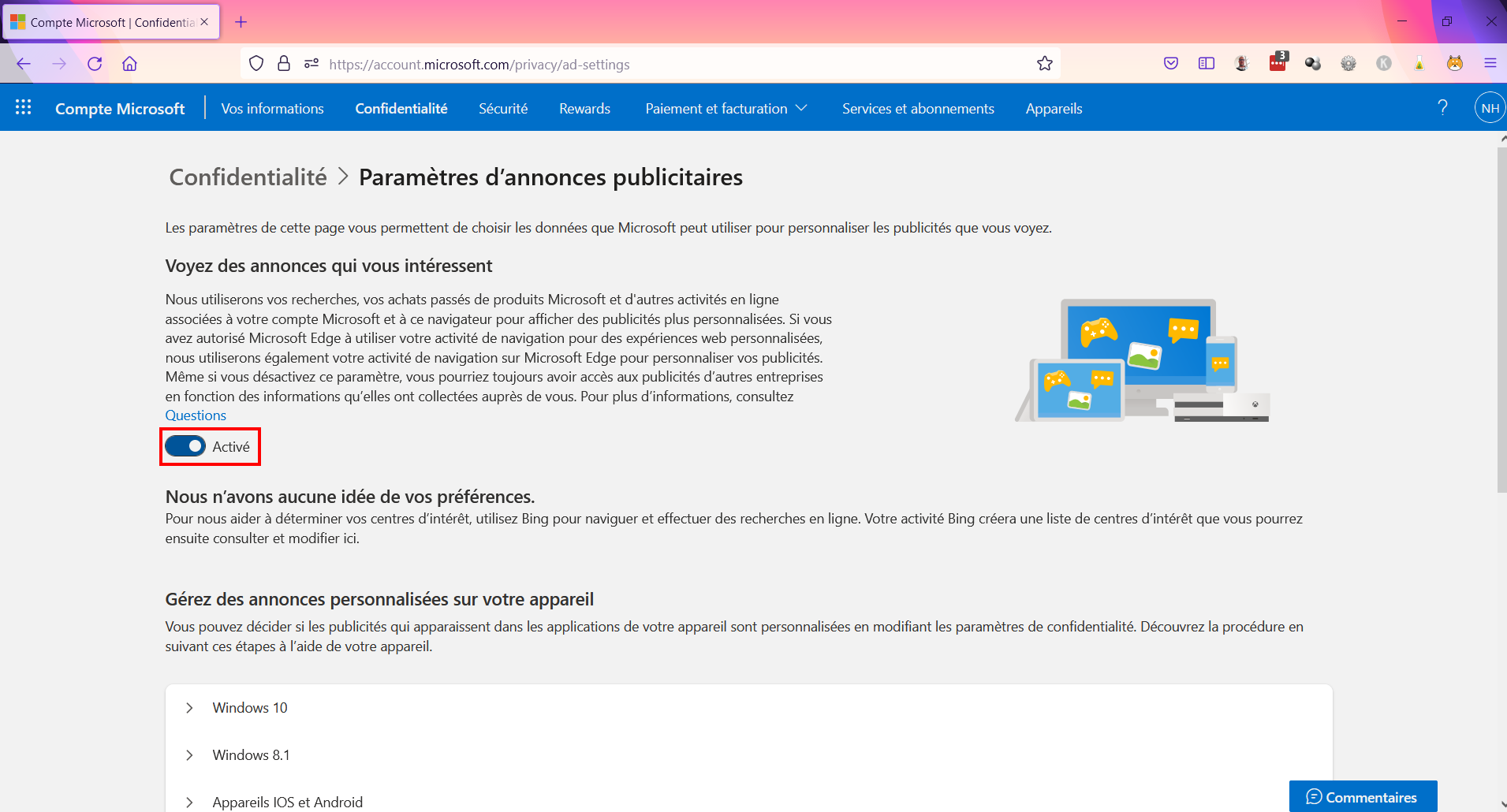Reload the current page
This screenshot has height=812, width=1507.
[x=95, y=64]
